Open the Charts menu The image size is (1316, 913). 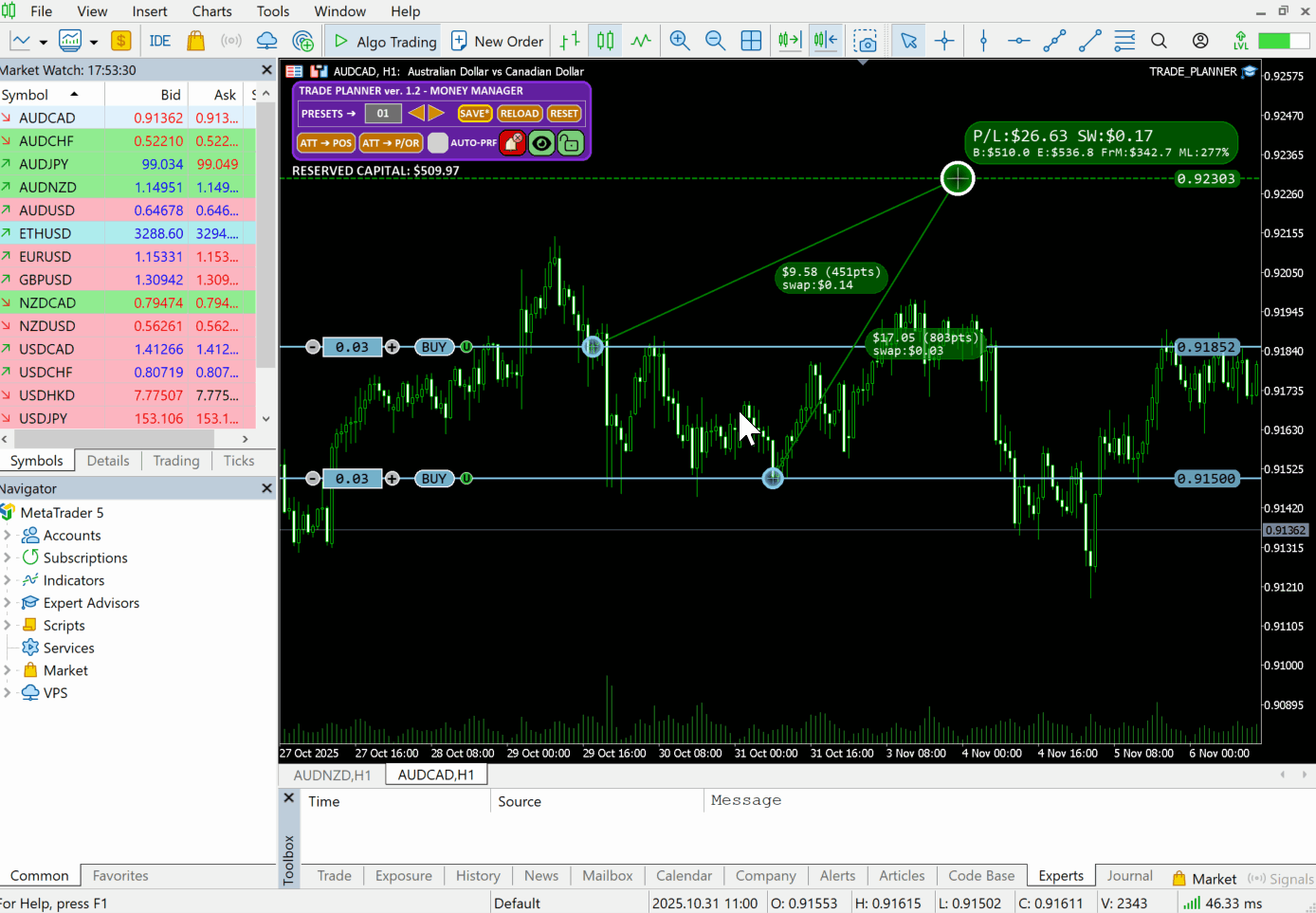point(210,11)
